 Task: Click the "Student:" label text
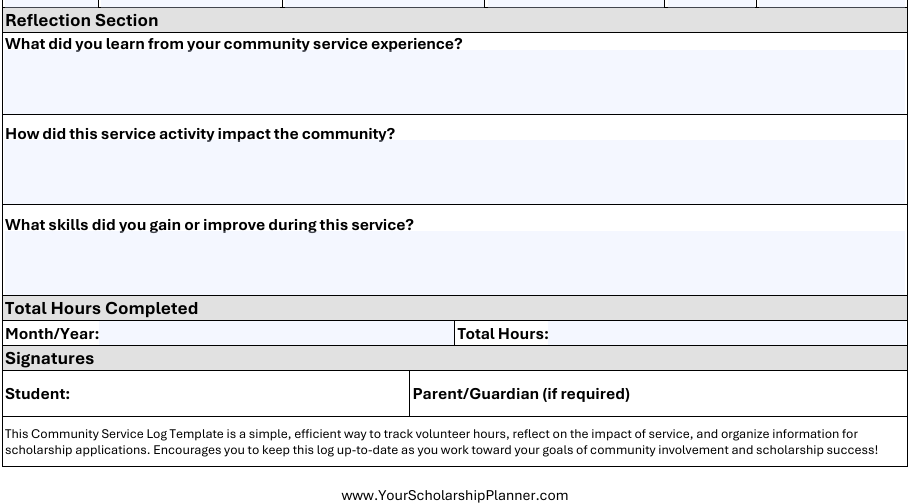point(38,394)
